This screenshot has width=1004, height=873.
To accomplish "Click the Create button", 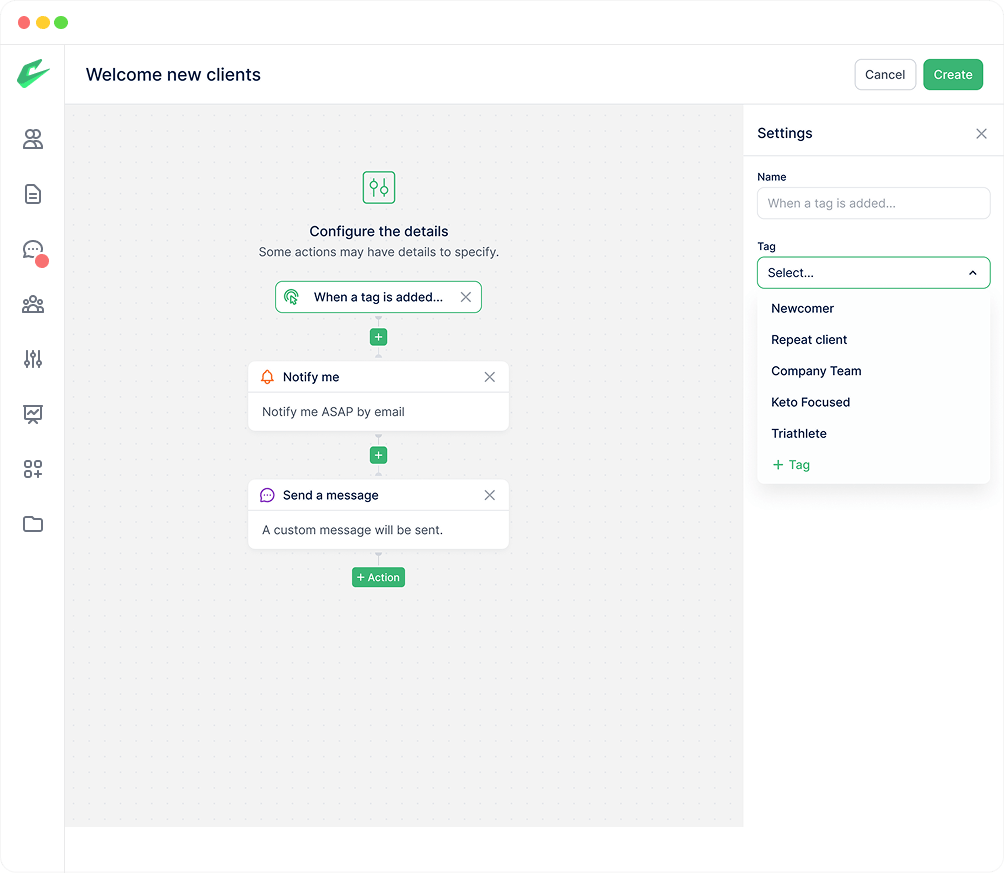I will (952, 75).
